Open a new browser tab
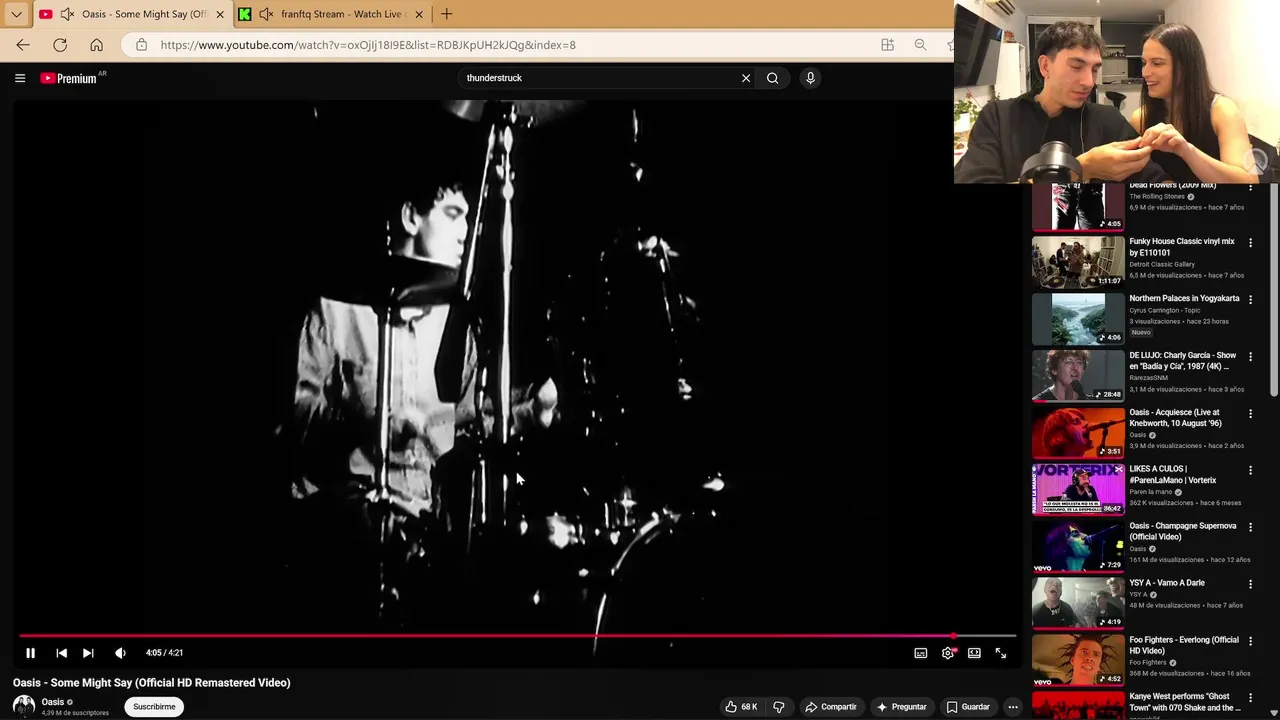The image size is (1280, 720). pyautogui.click(x=447, y=14)
